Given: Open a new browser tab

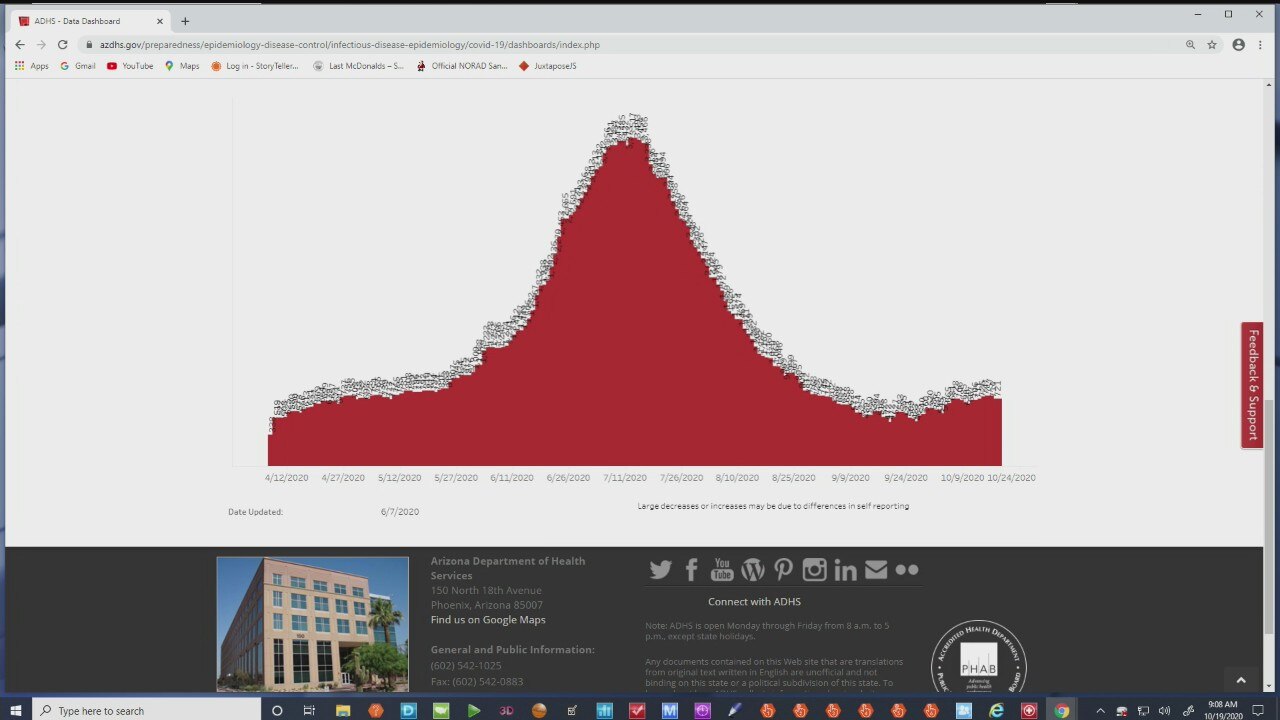Looking at the screenshot, I should click(185, 21).
